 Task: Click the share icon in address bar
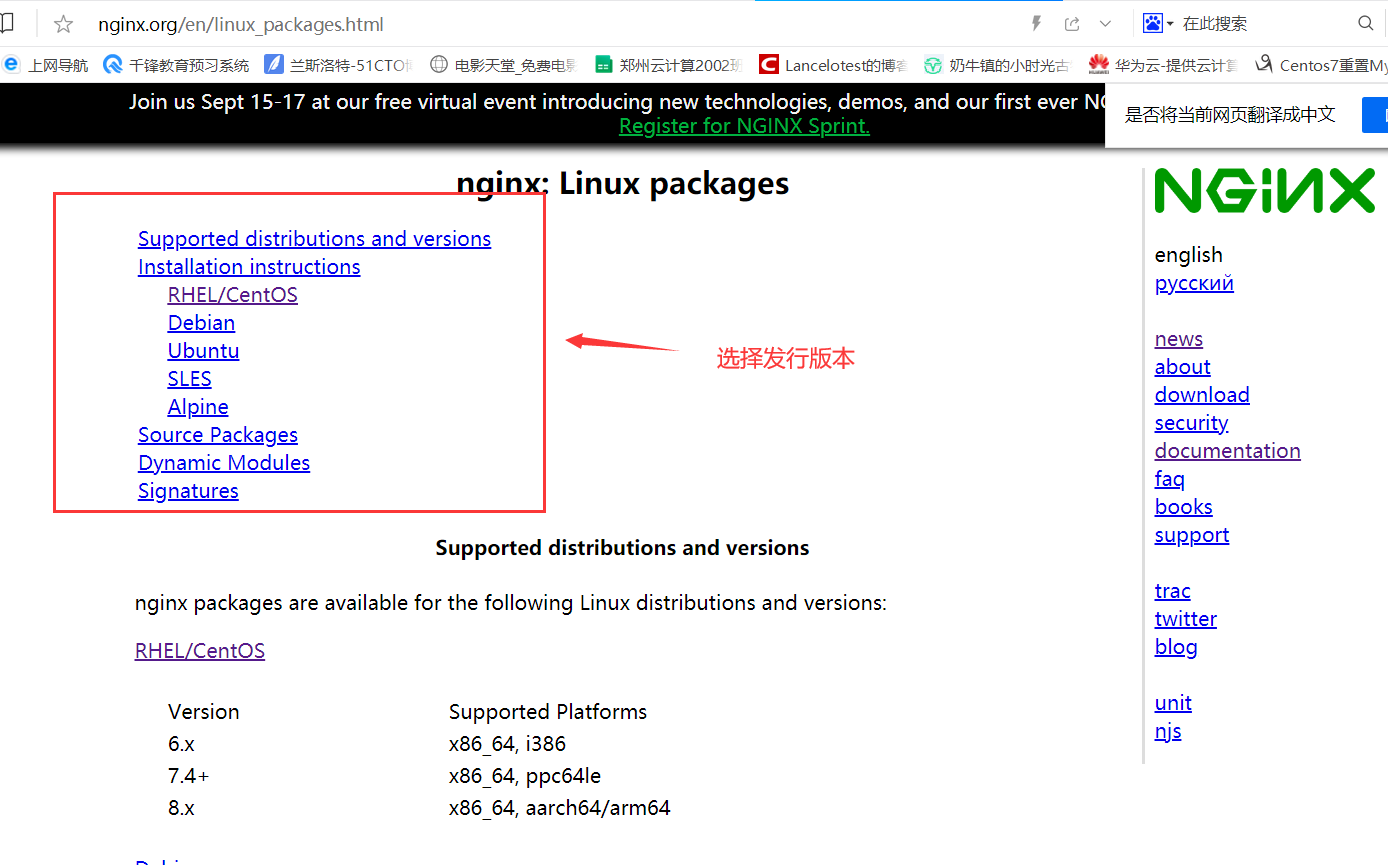point(1072,23)
